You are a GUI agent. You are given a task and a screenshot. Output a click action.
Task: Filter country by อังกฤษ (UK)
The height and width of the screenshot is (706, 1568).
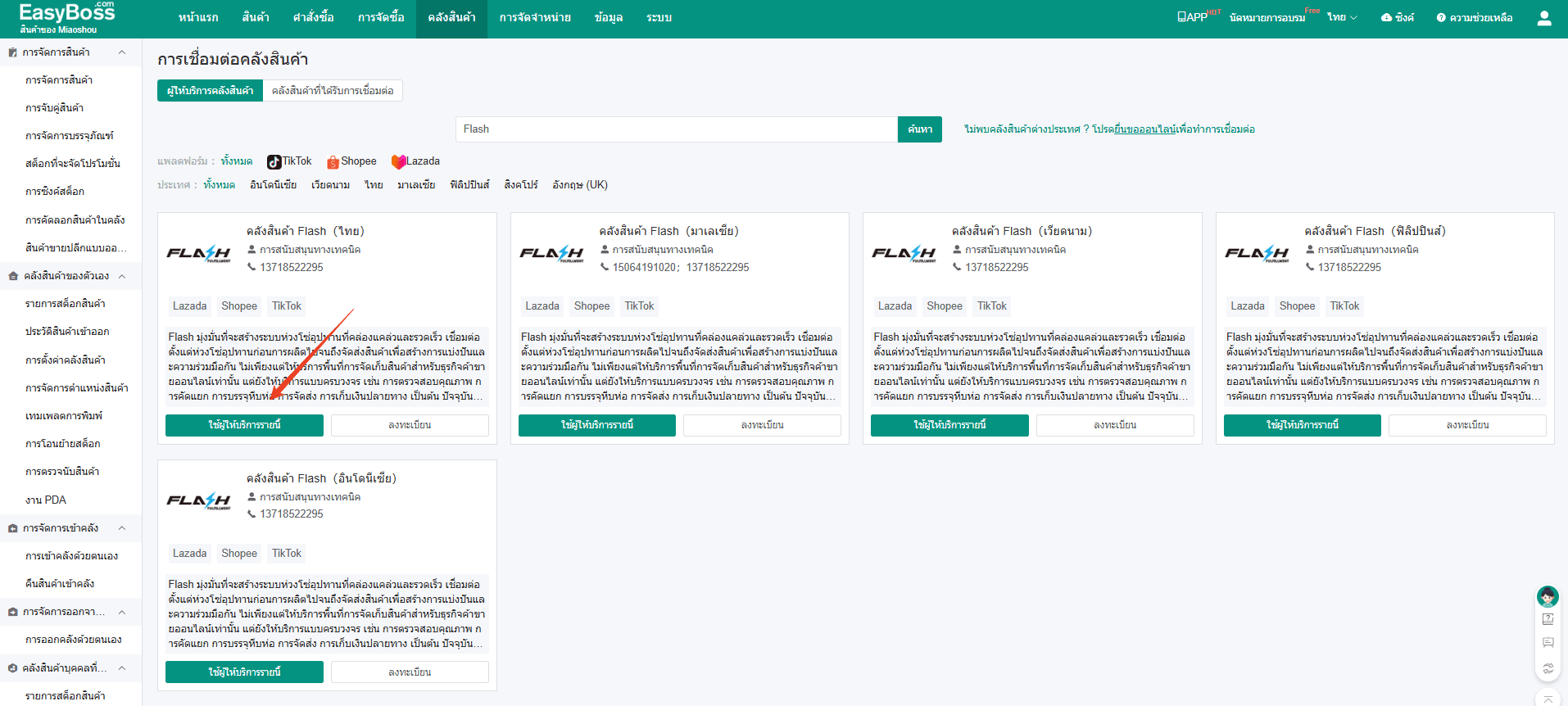pos(580,185)
